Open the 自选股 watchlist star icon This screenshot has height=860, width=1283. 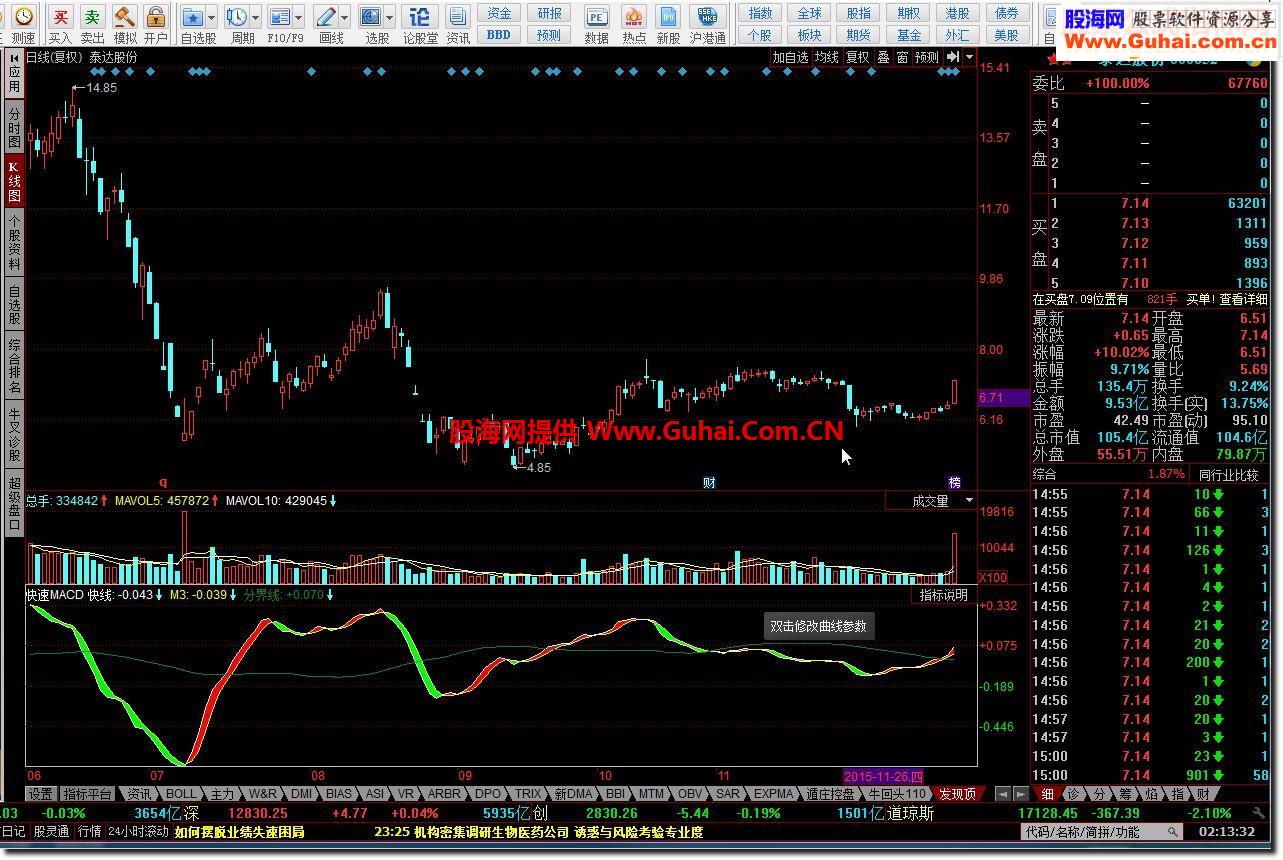coord(192,17)
